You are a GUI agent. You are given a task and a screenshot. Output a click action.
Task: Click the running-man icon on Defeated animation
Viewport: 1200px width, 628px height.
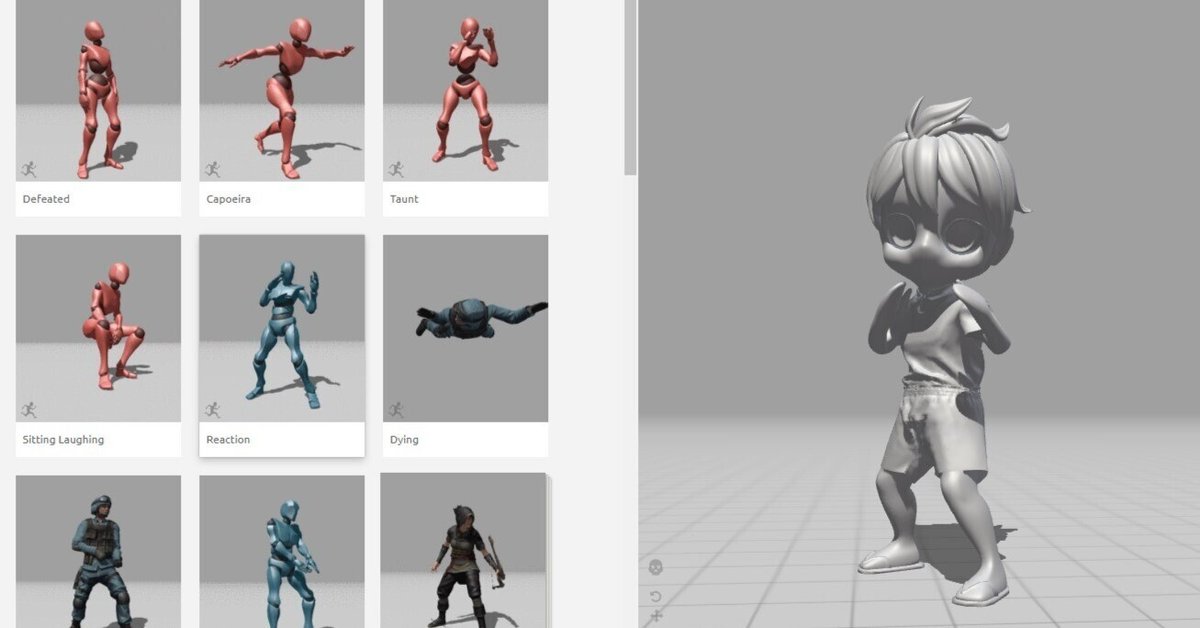pyautogui.click(x=30, y=168)
